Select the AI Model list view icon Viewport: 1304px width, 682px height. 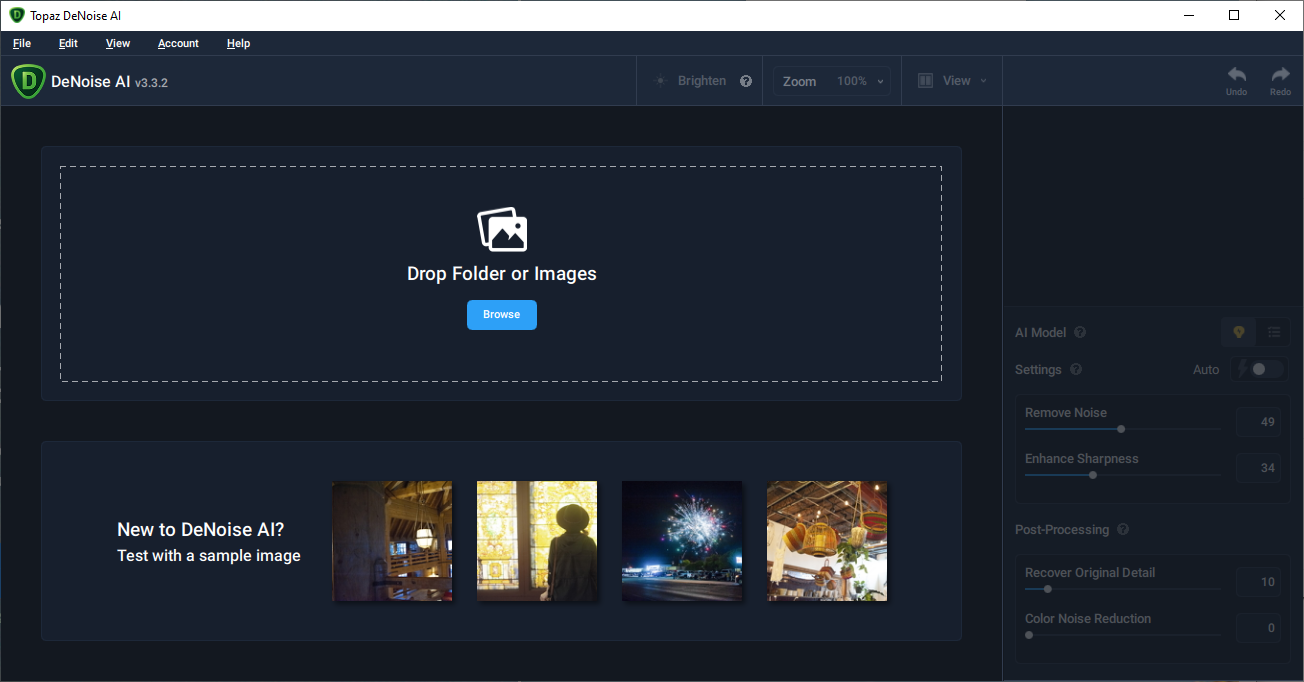click(1274, 332)
